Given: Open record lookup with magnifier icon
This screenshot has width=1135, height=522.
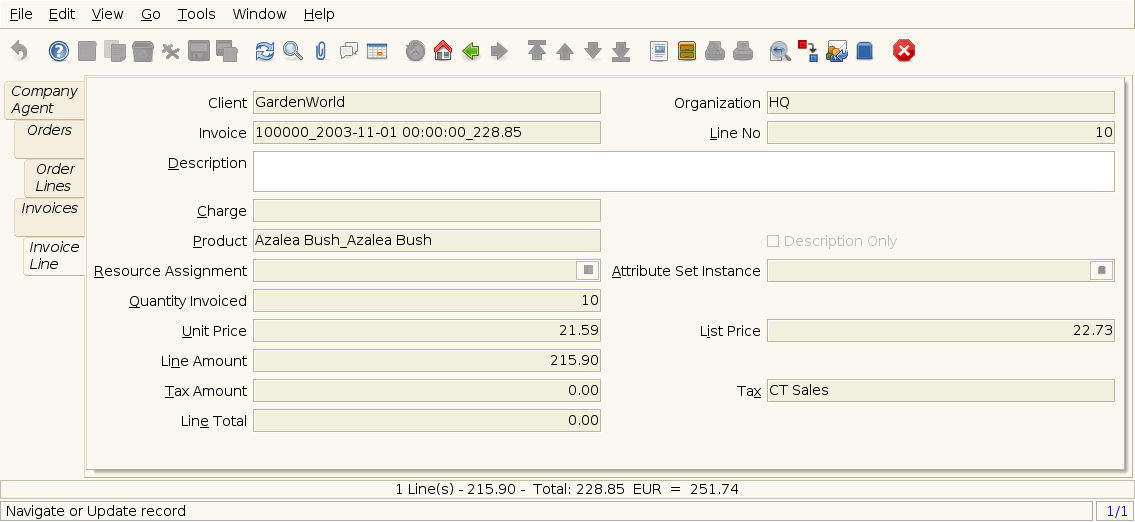Looking at the screenshot, I should (292, 51).
